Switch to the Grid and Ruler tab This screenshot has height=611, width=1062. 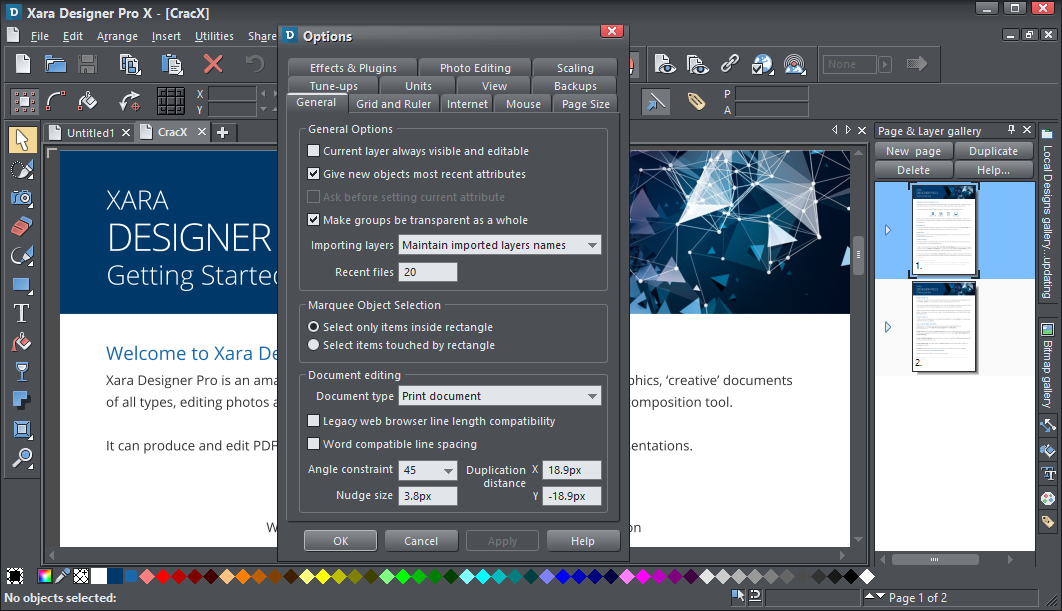tap(394, 104)
